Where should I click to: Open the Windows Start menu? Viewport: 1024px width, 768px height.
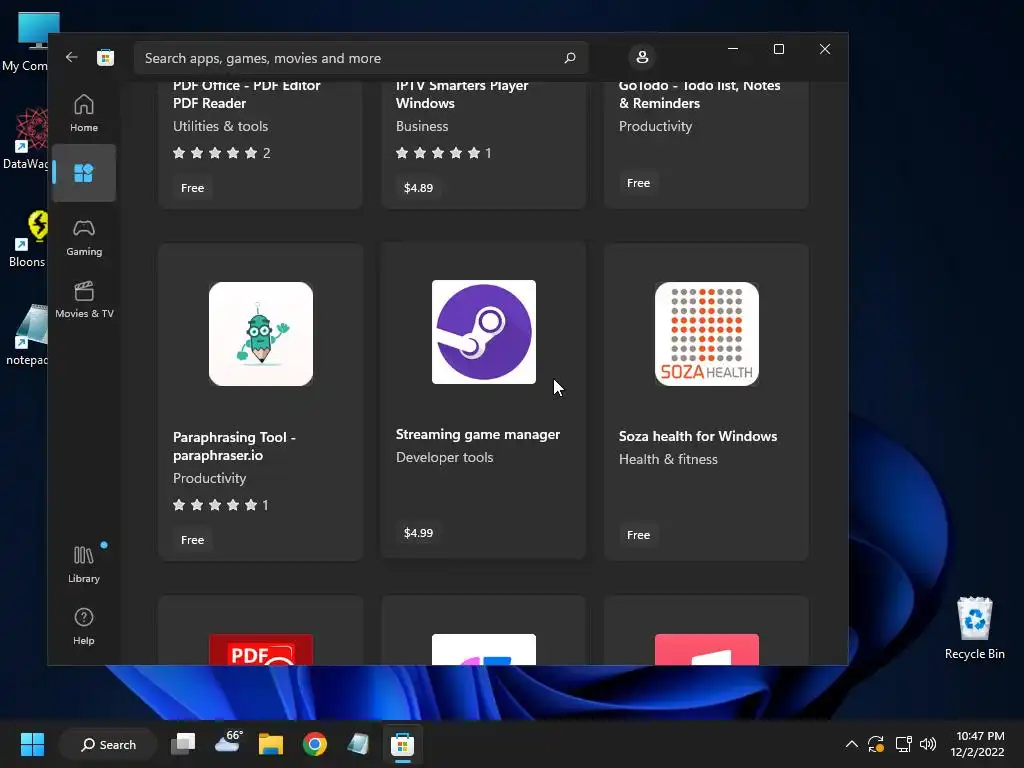pos(32,744)
